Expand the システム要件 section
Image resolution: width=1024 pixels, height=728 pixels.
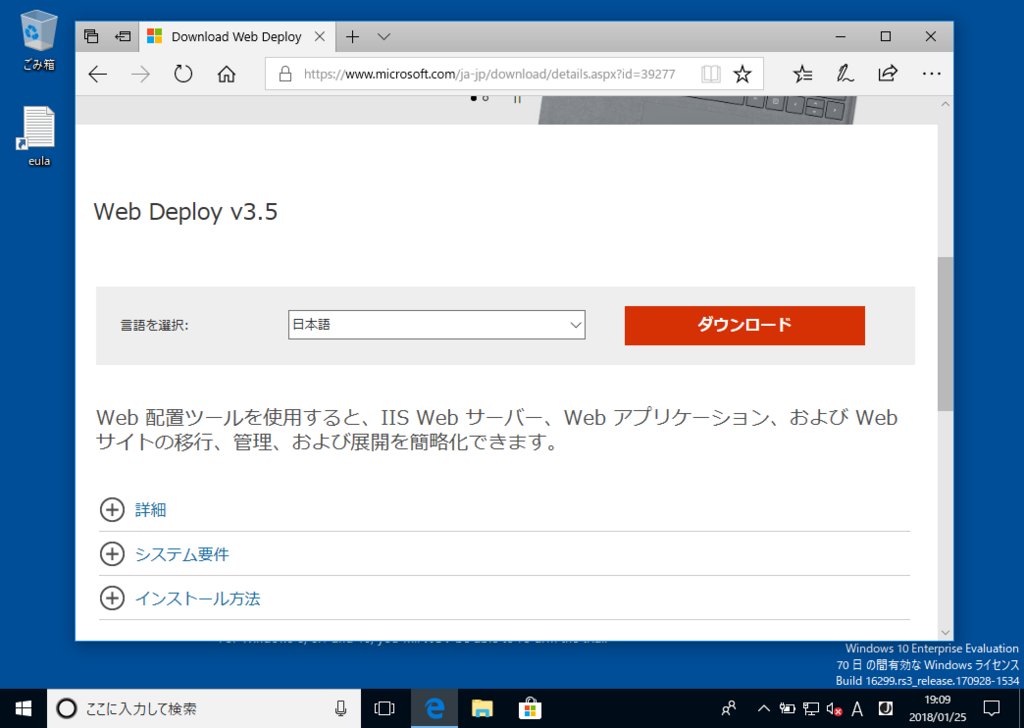pyautogui.click(x=112, y=554)
